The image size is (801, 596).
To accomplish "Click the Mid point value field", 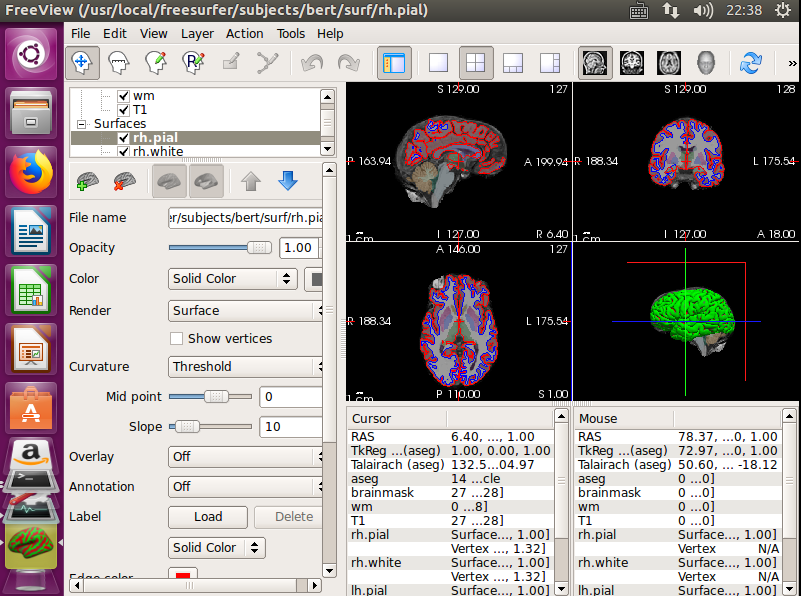I will click(x=291, y=397).
